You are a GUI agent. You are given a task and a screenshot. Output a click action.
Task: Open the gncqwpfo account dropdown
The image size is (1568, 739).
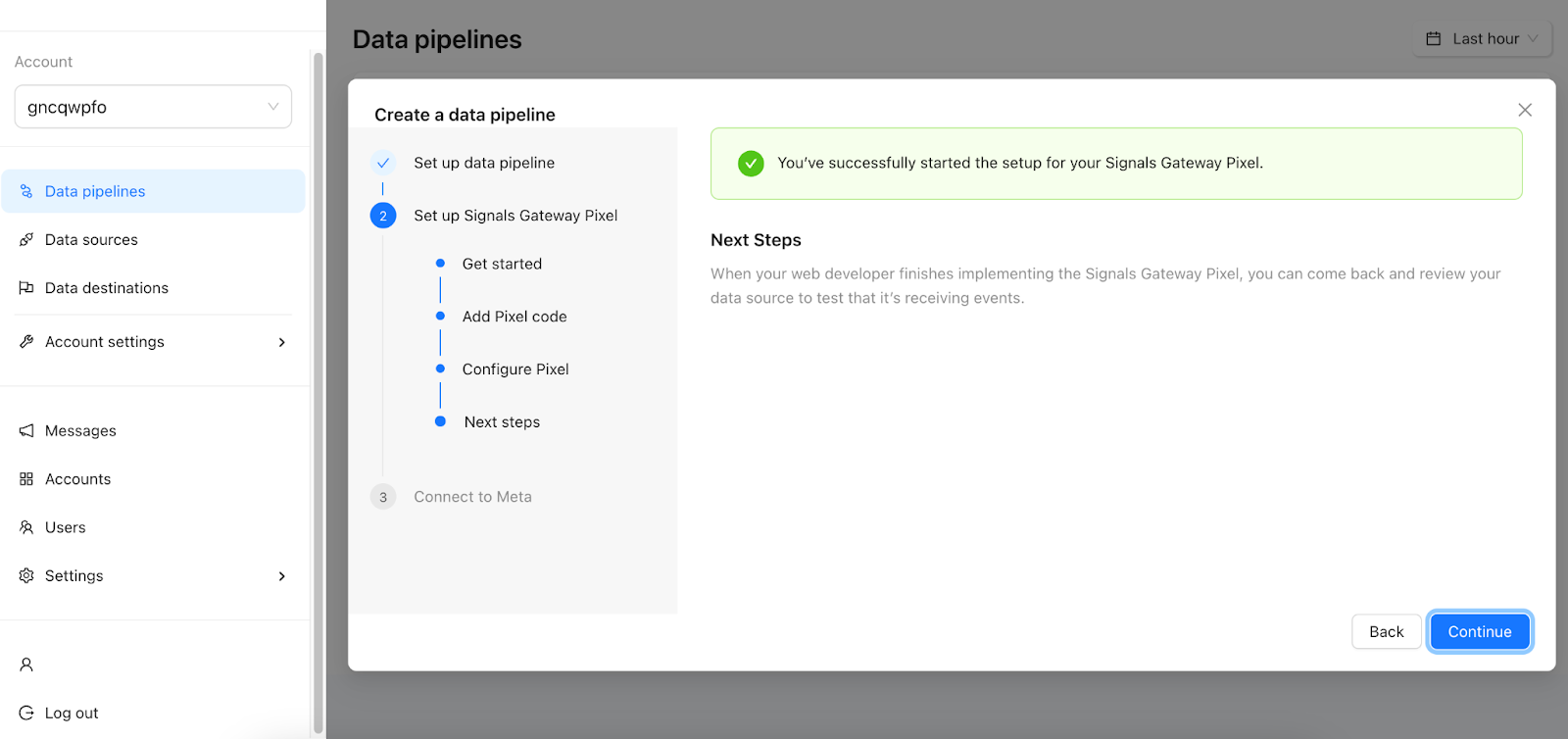click(x=153, y=107)
